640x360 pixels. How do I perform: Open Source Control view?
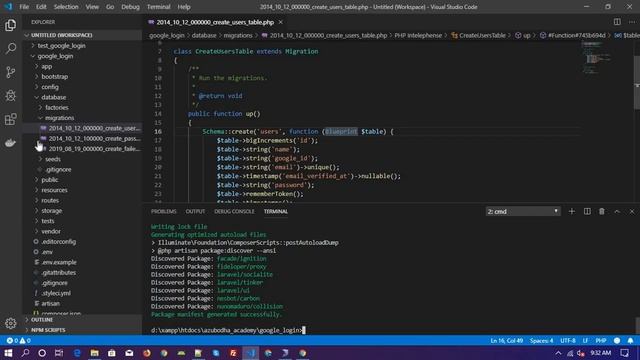pyautogui.click(x=11, y=72)
